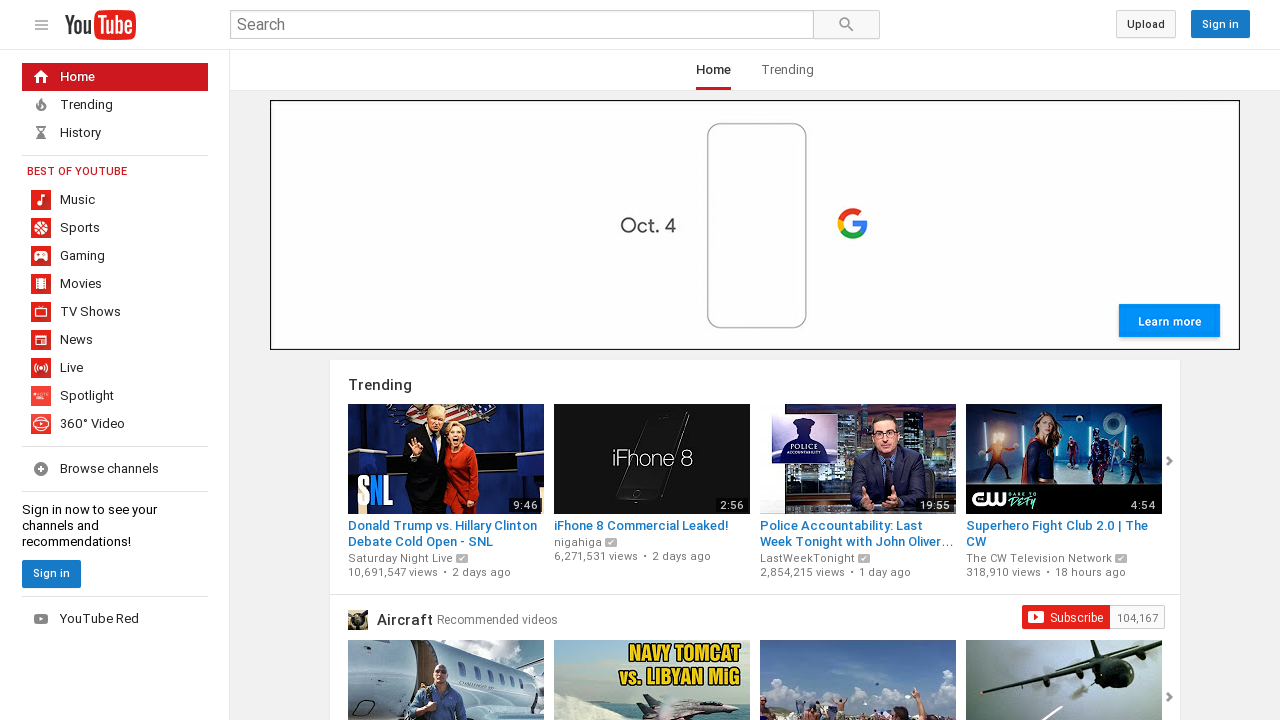Image resolution: width=1280 pixels, height=720 pixels.
Task: Open the transport plane video thumbnail
Action: point(1064,680)
